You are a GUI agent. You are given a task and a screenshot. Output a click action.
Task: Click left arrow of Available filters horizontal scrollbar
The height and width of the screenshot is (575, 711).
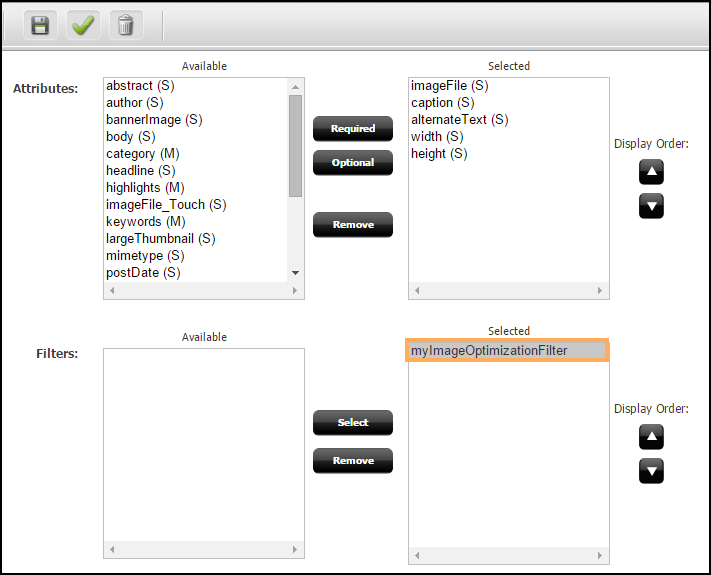(x=112, y=550)
